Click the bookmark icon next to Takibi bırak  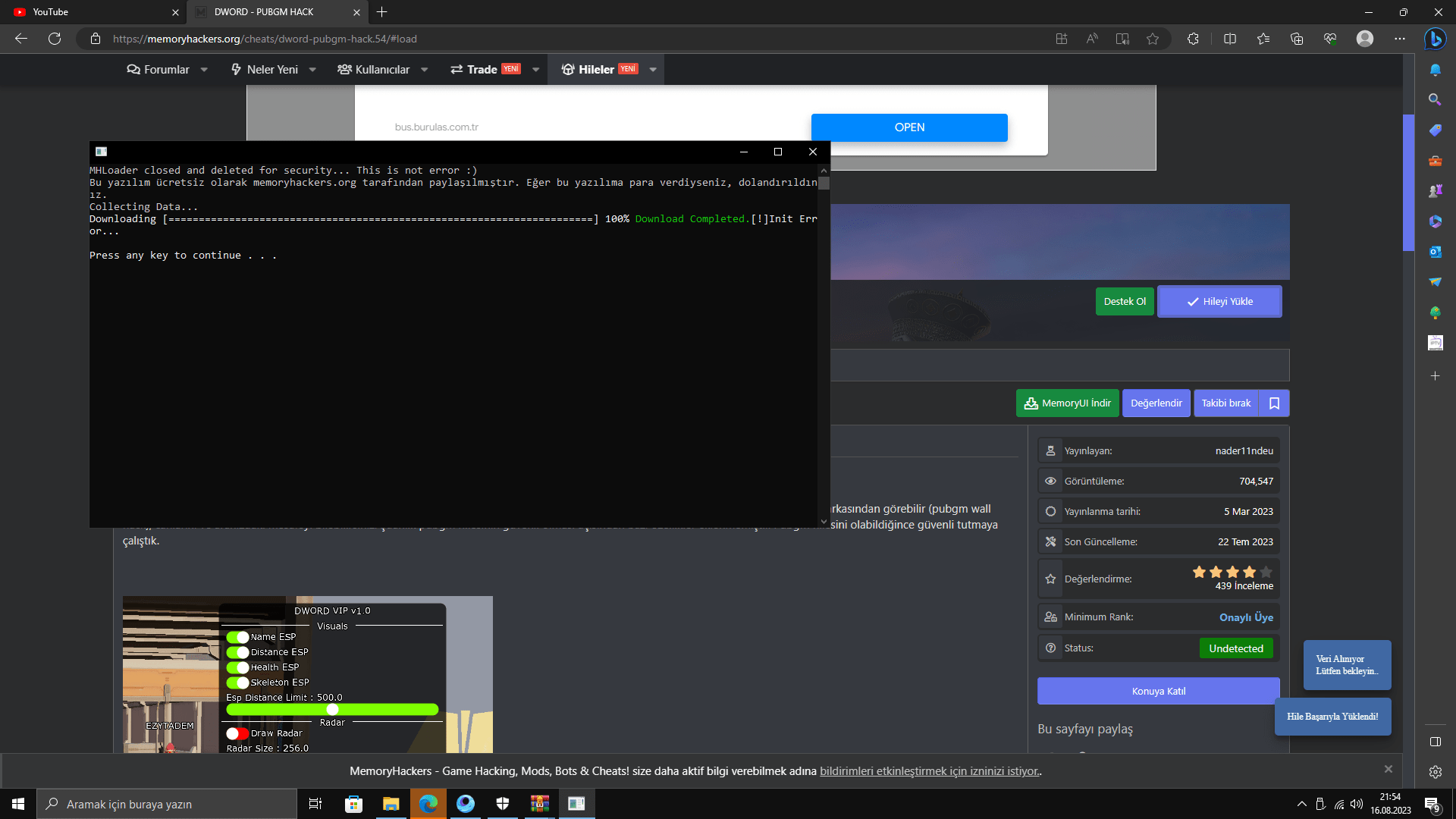click(1275, 403)
